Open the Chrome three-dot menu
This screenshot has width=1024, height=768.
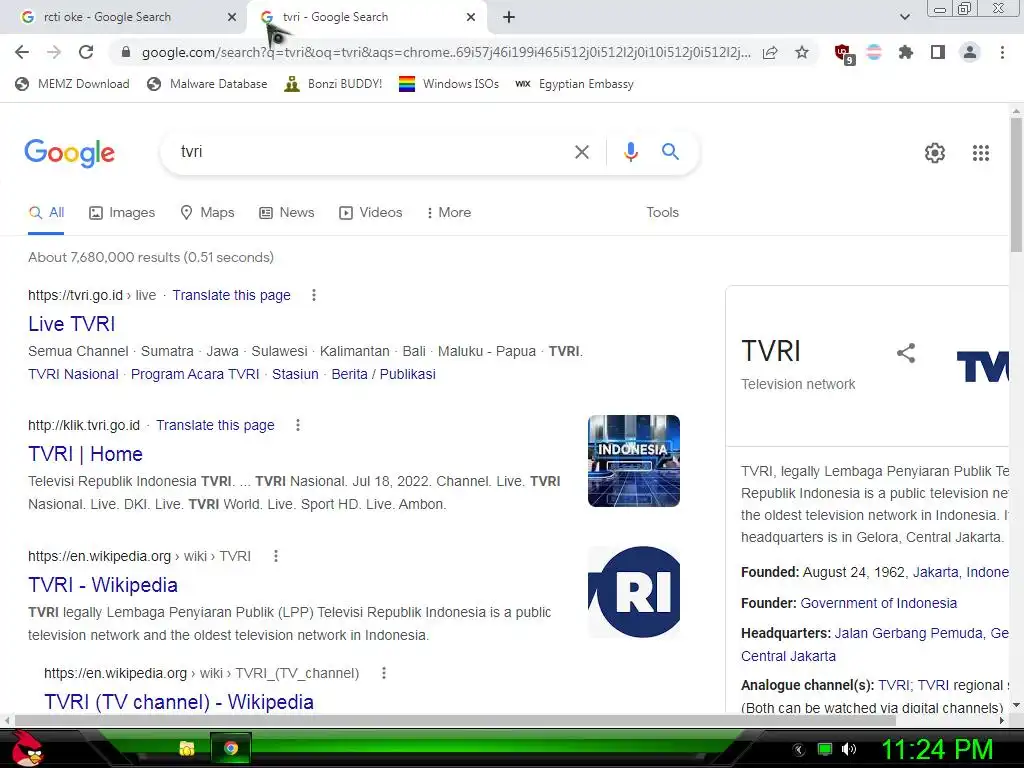tap(1002, 52)
